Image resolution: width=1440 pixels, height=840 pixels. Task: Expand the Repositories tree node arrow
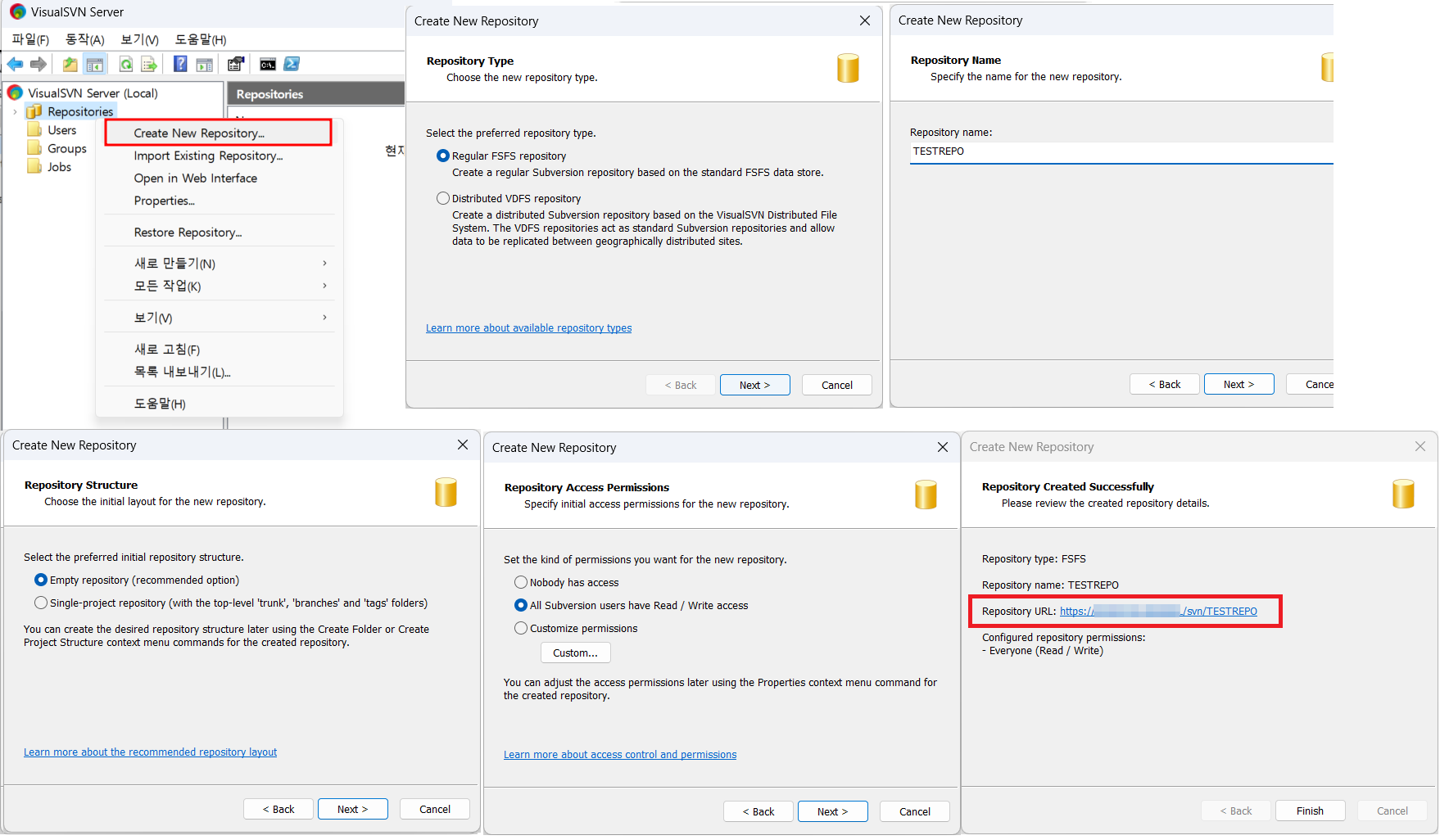pos(15,112)
